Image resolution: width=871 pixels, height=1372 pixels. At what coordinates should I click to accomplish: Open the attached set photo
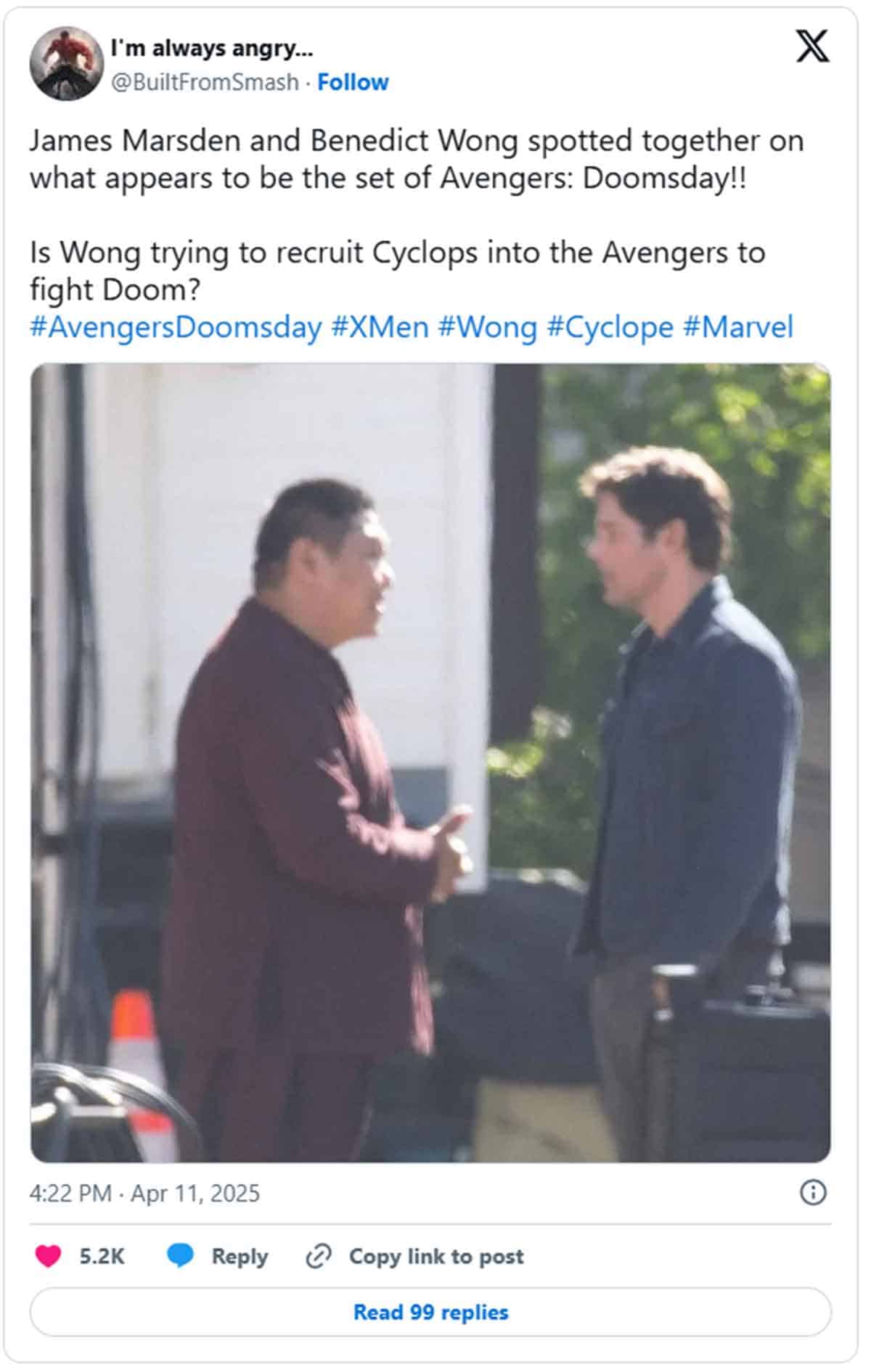(430, 762)
